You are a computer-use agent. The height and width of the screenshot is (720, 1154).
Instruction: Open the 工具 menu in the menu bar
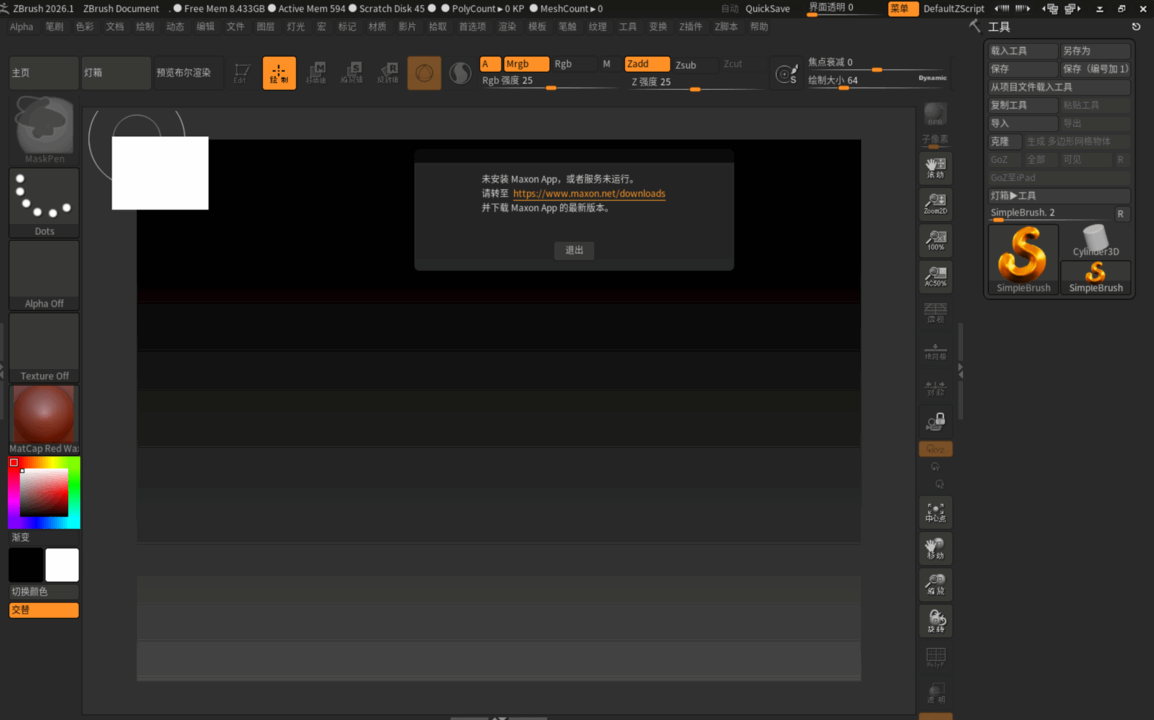628,26
